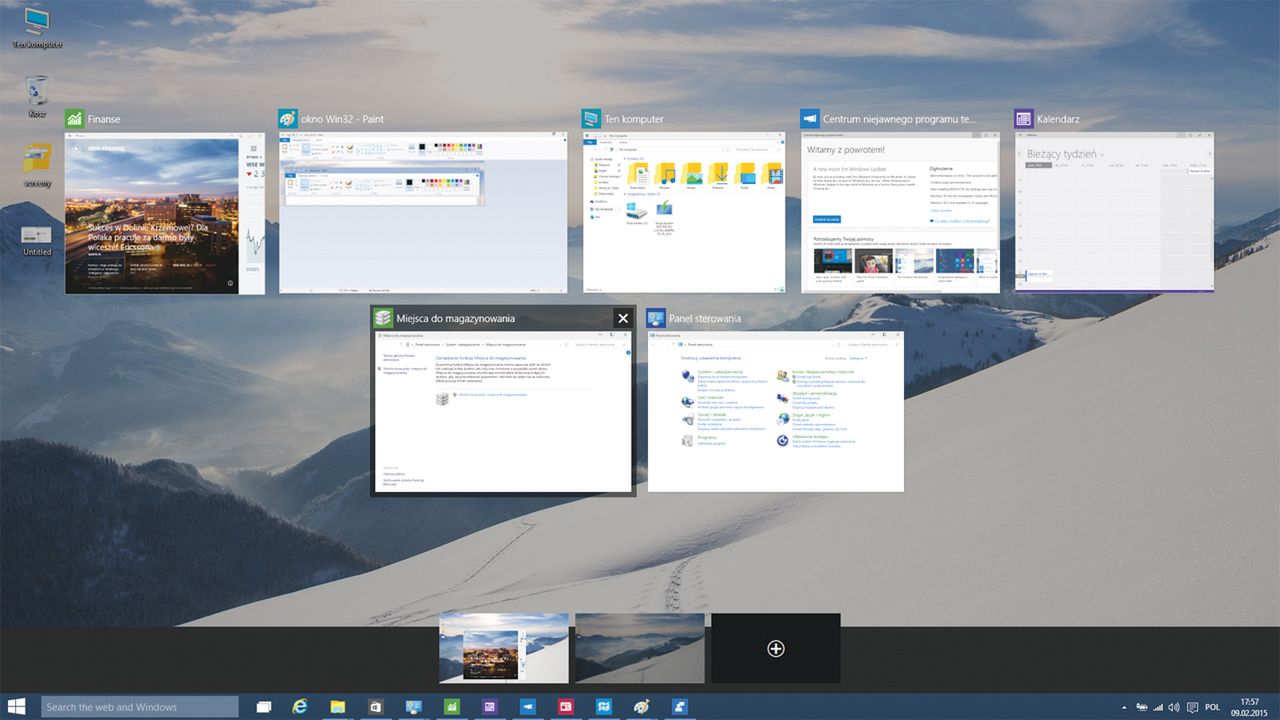Viewport: 1280px width, 720px height.
Task: Switch to the second, empty virtual desktop
Action: pos(640,648)
